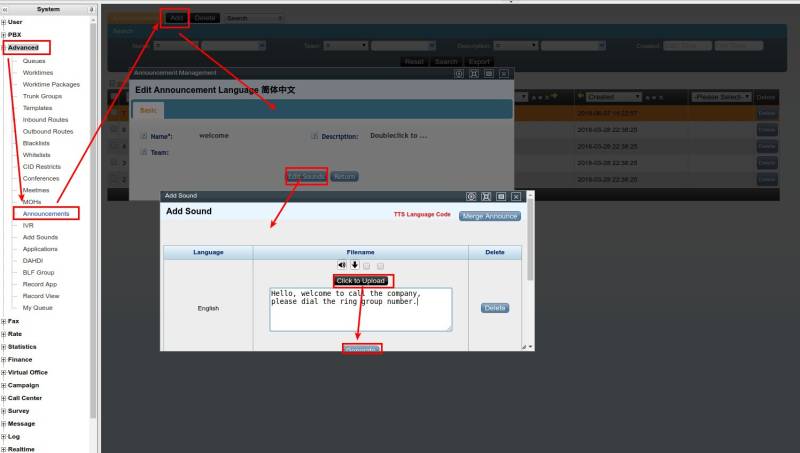Click the fullscreen icon in Add Sound titlebar
Image resolution: width=800 pixels, height=453 pixels.
[x=486, y=197]
